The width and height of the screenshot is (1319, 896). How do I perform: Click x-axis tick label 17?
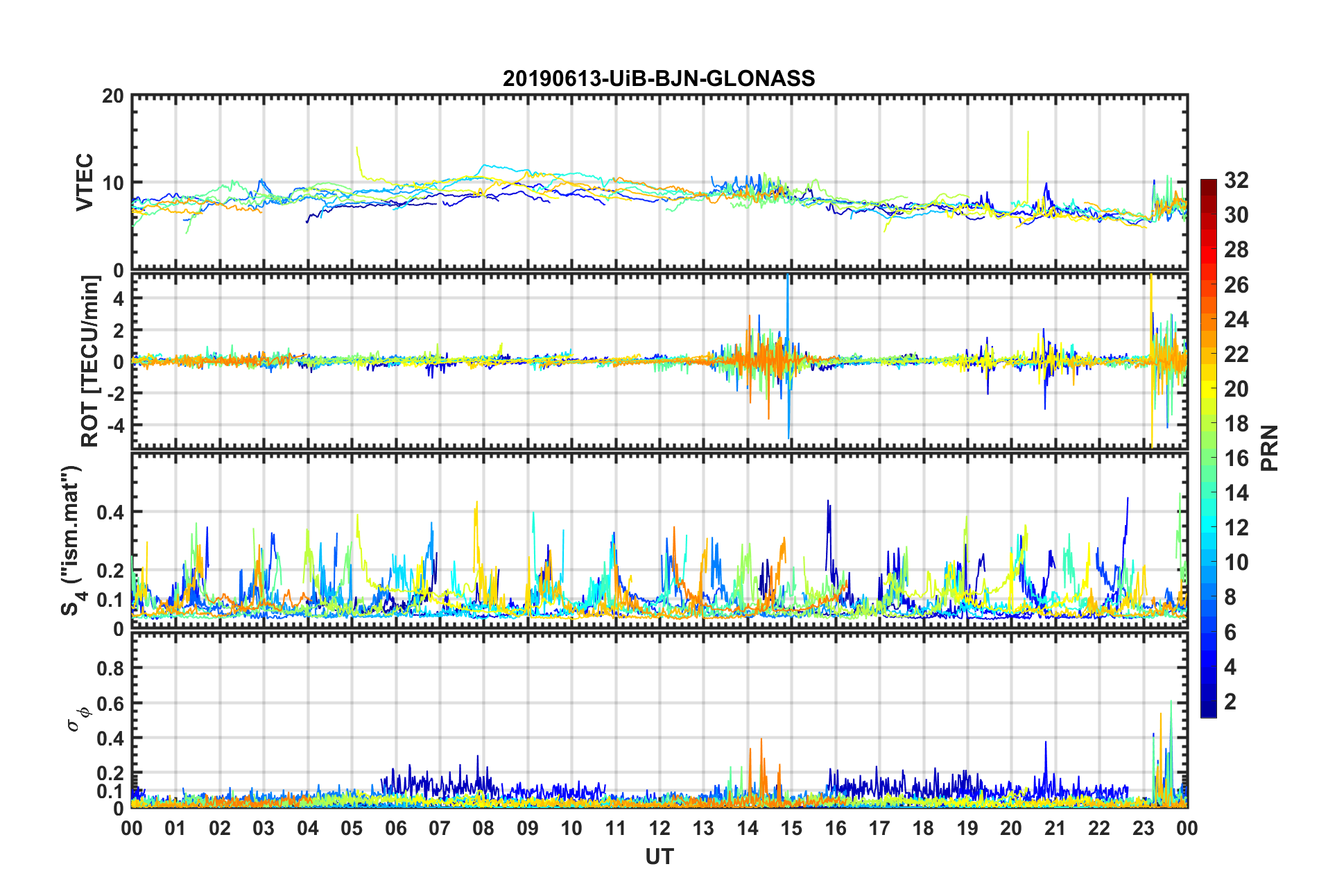pyautogui.click(x=879, y=828)
